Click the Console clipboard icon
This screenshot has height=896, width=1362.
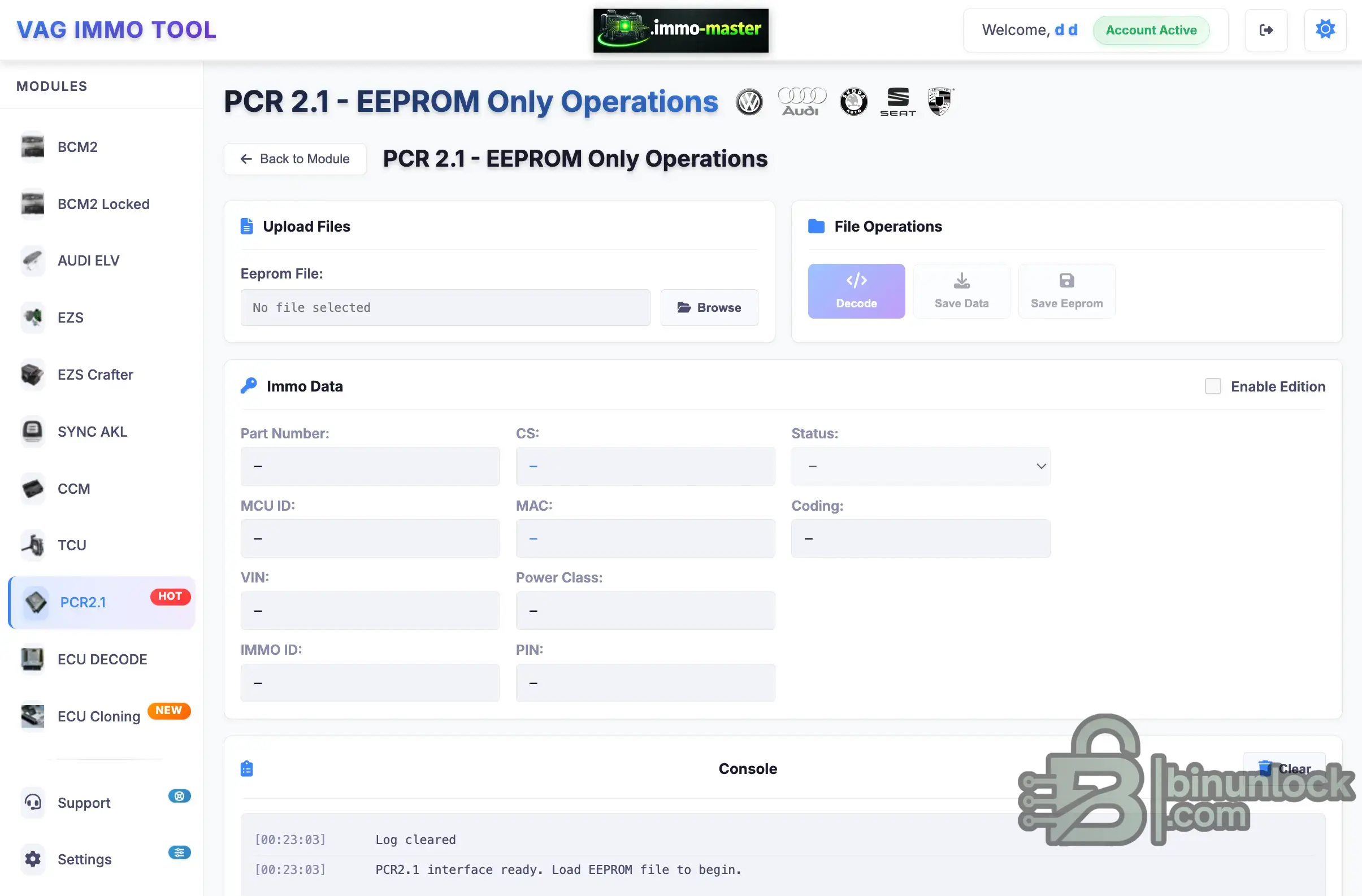[x=246, y=768]
